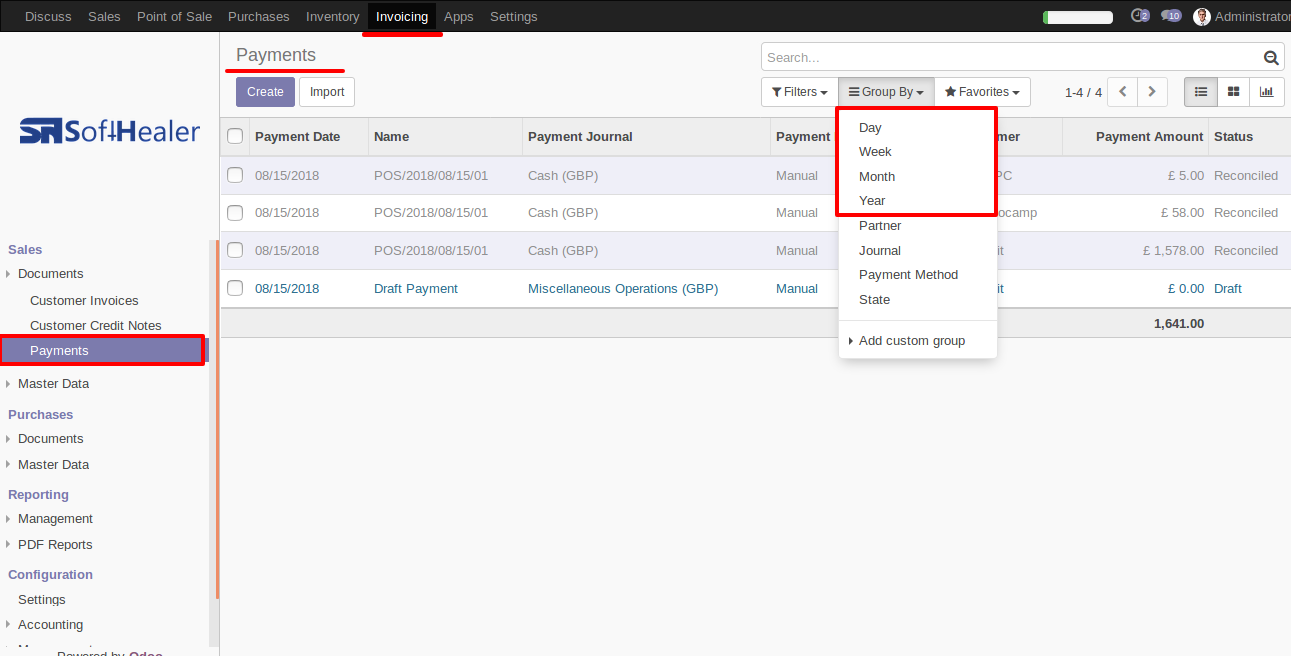Open Payments in sidebar

tap(59, 351)
